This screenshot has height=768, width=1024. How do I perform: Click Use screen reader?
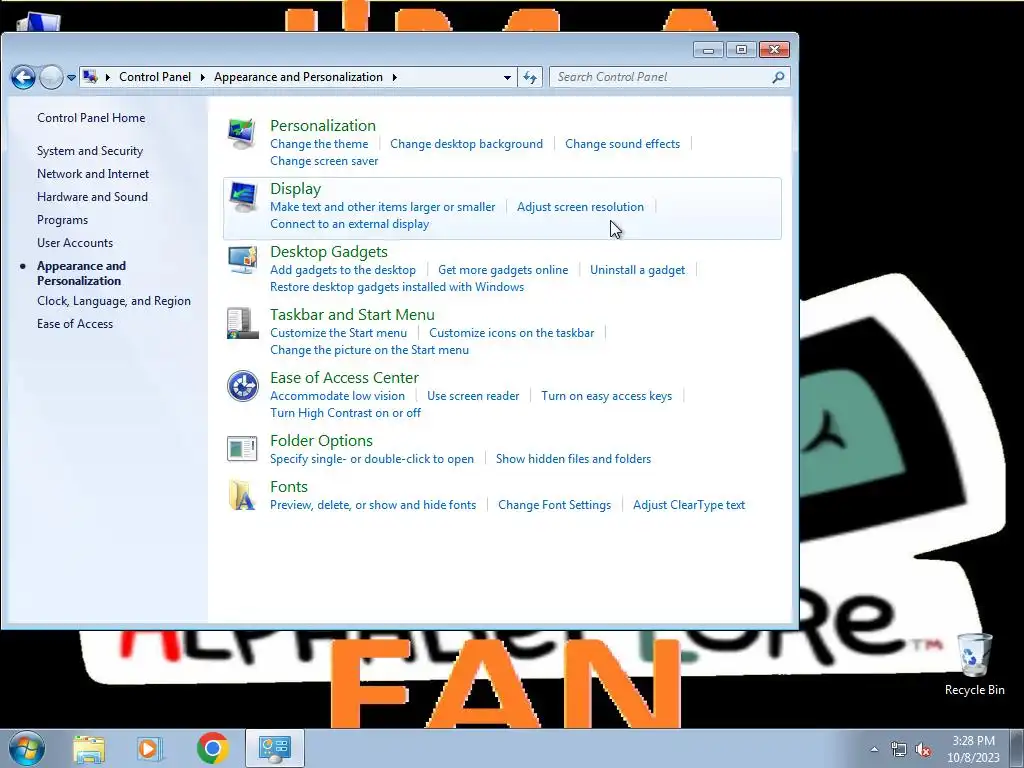tap(473, 396)
